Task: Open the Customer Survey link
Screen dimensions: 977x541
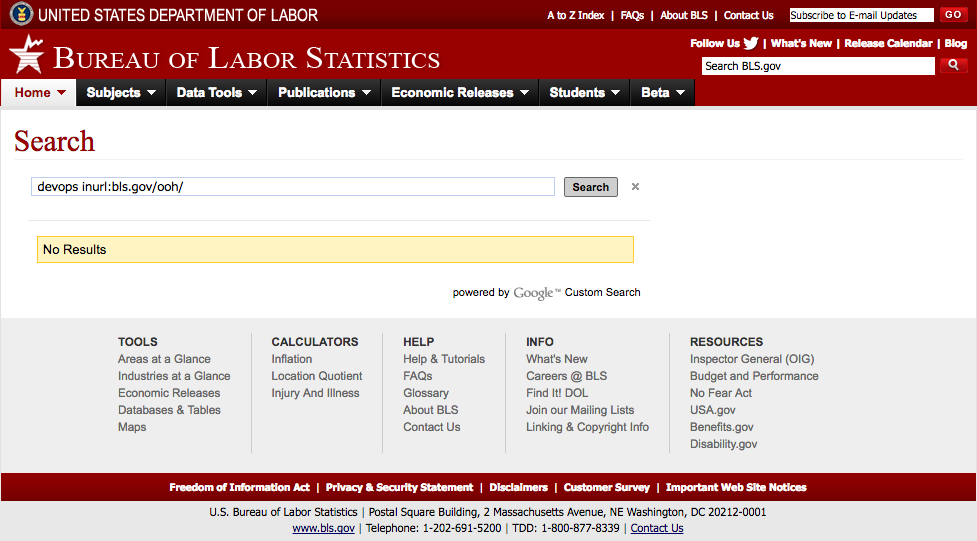Action: [x=607, y=487]
